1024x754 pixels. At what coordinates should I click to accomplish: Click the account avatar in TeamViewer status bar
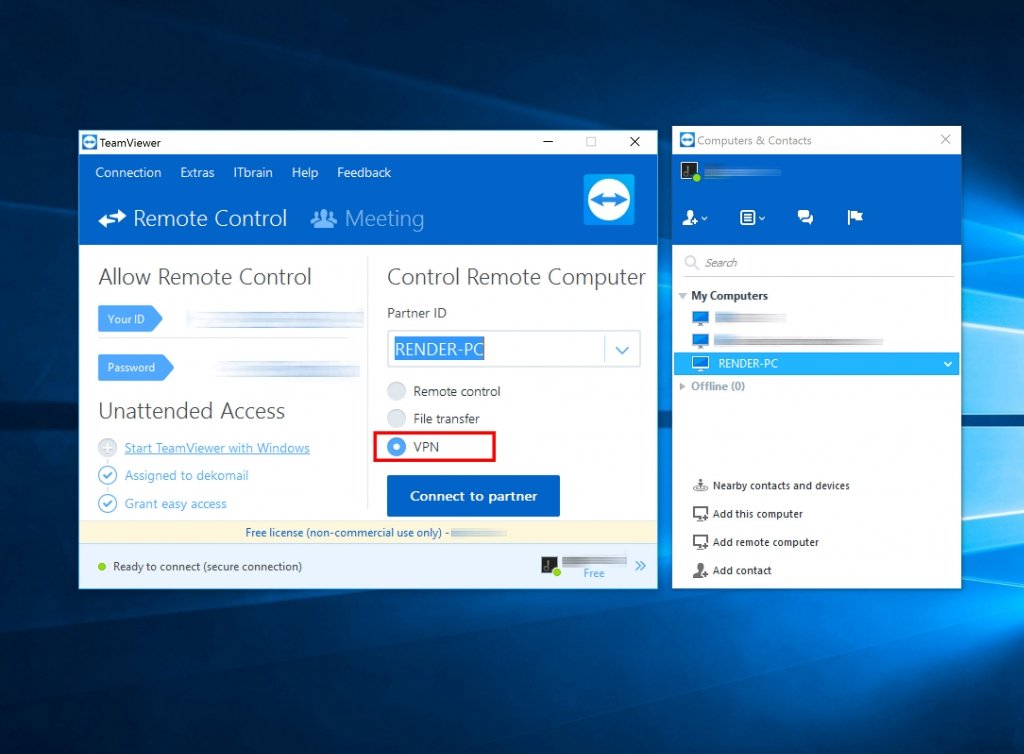pyautogui.click(x=550, y=565)
